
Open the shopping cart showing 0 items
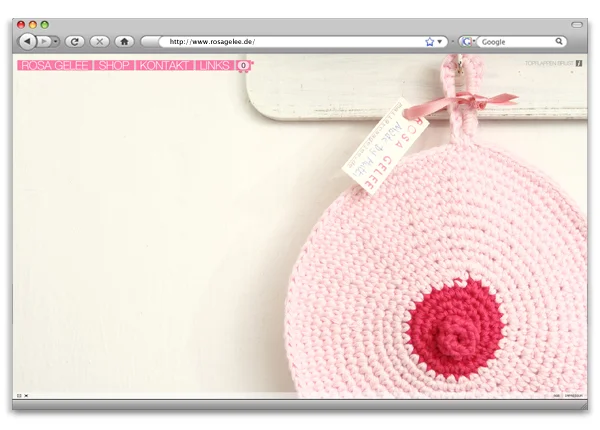pyautogui.click(x=244, y=65)
